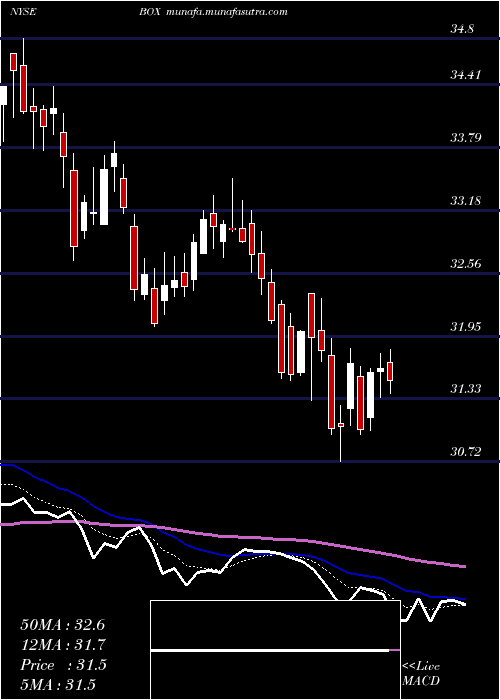Click the BOX munafa.munafasutra.com title text
Image resolution: width=500 pixels, height=700 pixels.
click(213, 12)
